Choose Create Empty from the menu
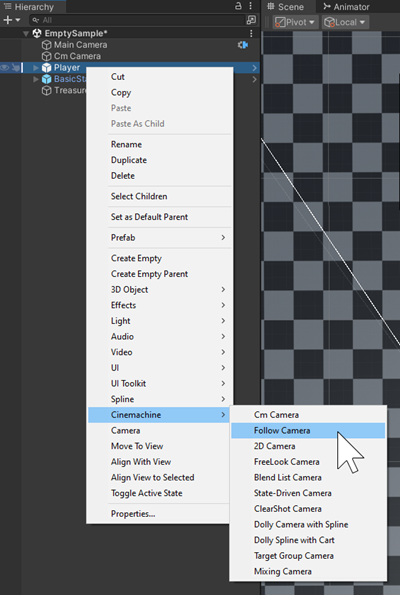The width and height of the screenshot is (400, 595). click(160, 258)
